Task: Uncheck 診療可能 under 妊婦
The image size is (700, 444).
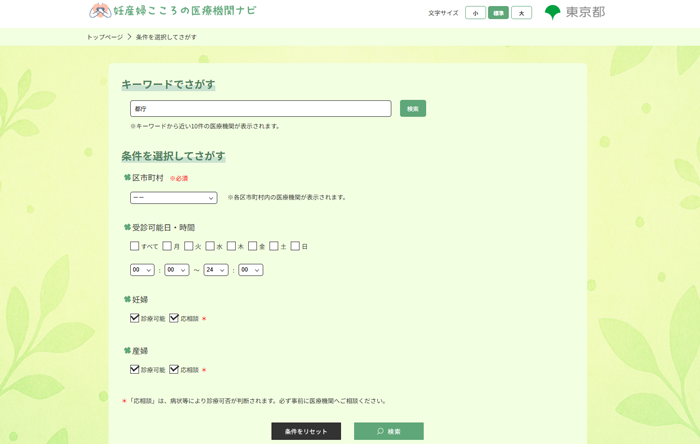Action: (134, 318)
